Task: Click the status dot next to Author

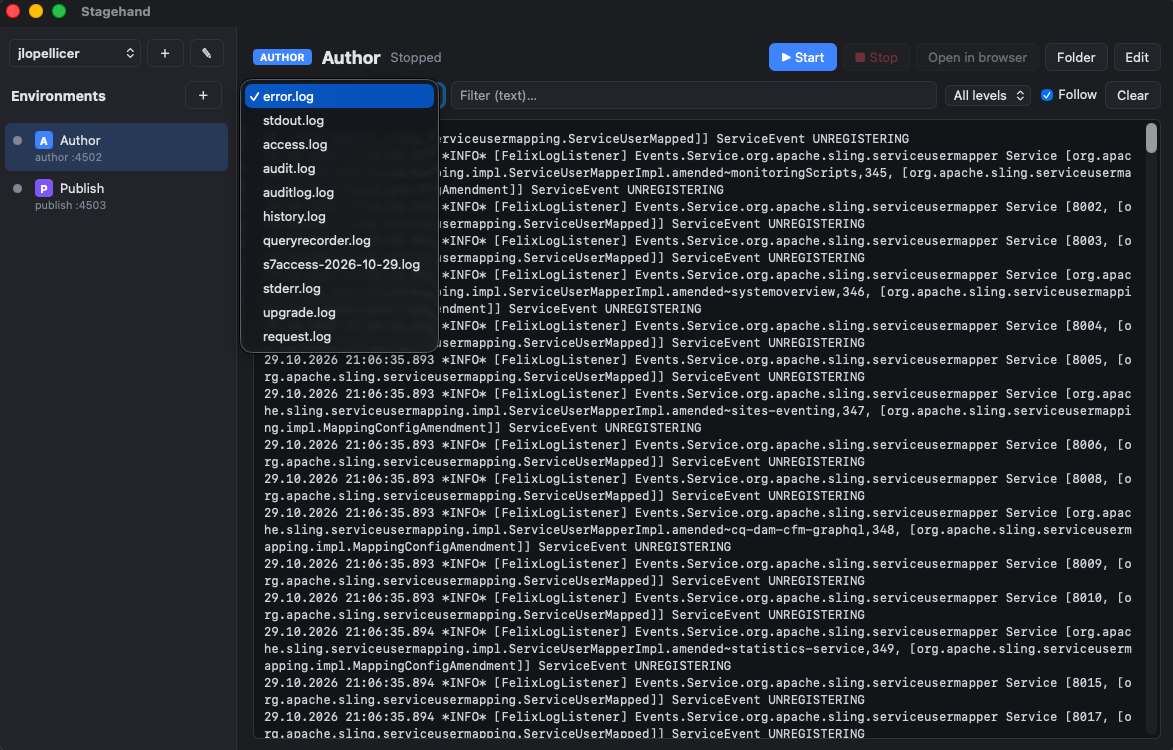Action: click(18, 141)
